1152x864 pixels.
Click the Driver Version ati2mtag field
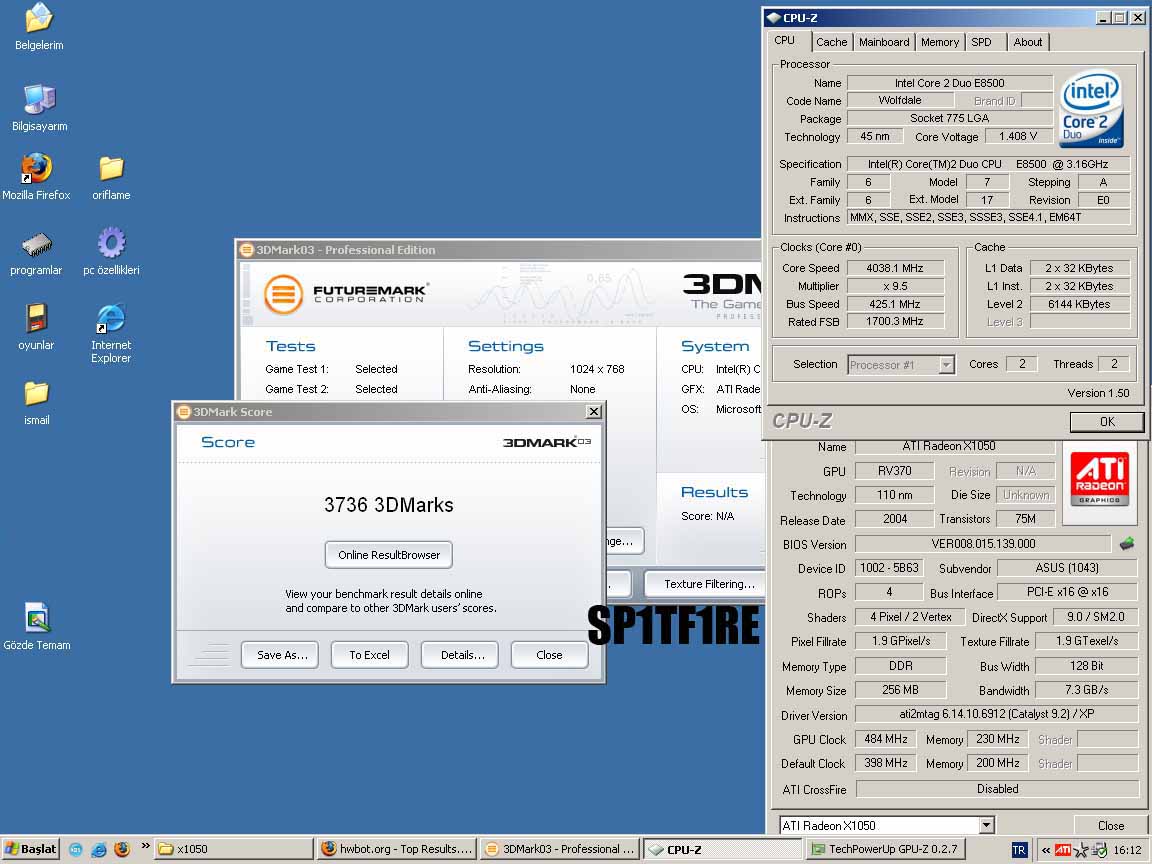click(996, 714)
